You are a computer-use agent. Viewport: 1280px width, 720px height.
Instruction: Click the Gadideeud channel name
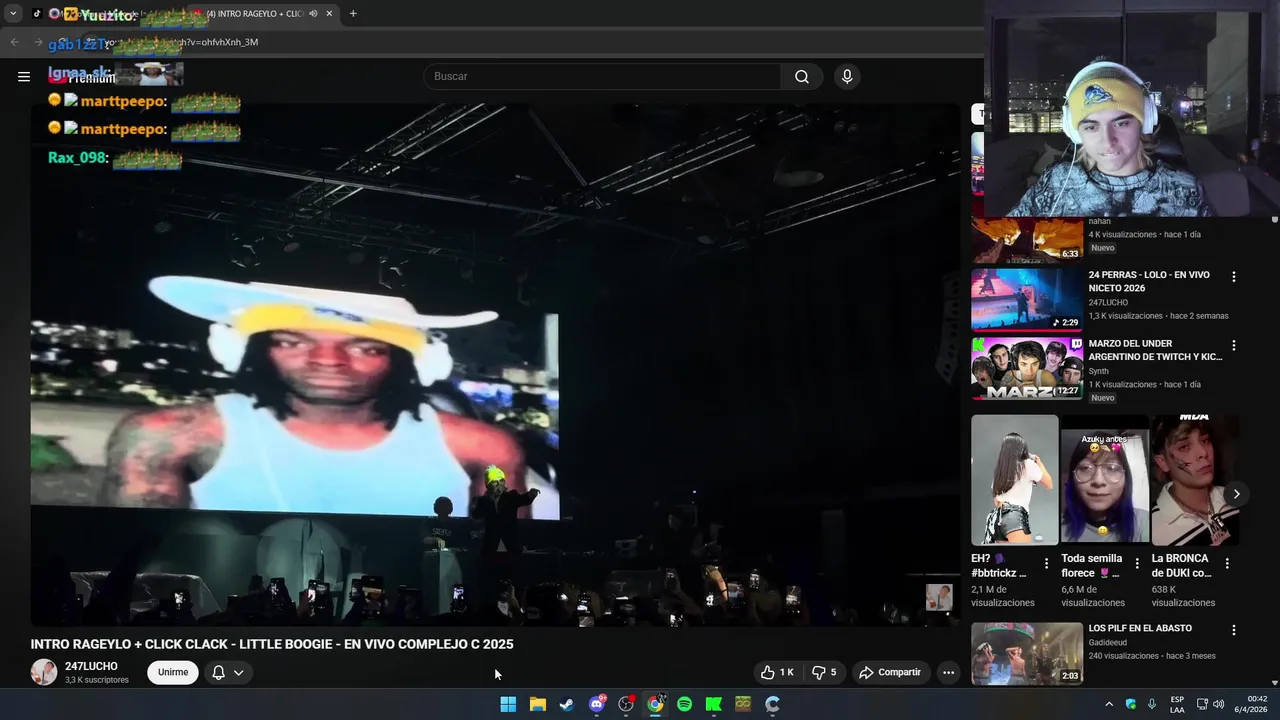point(1108,642)
